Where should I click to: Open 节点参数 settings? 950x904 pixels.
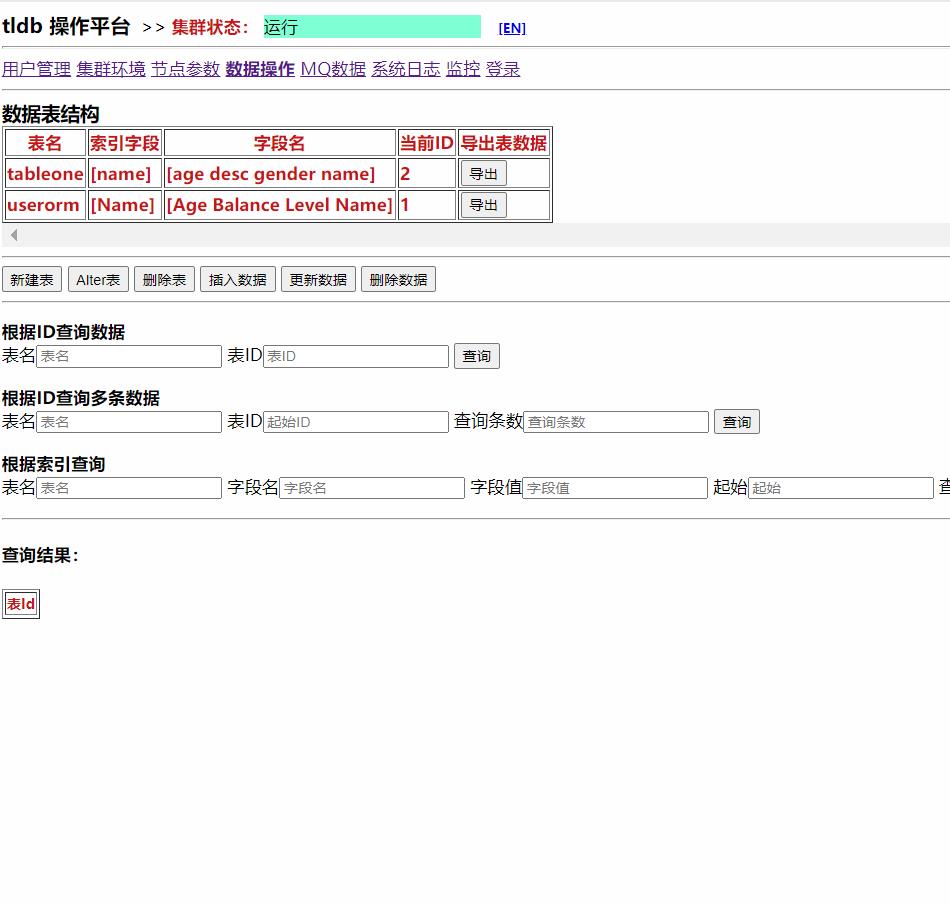[x=184, y=69]
